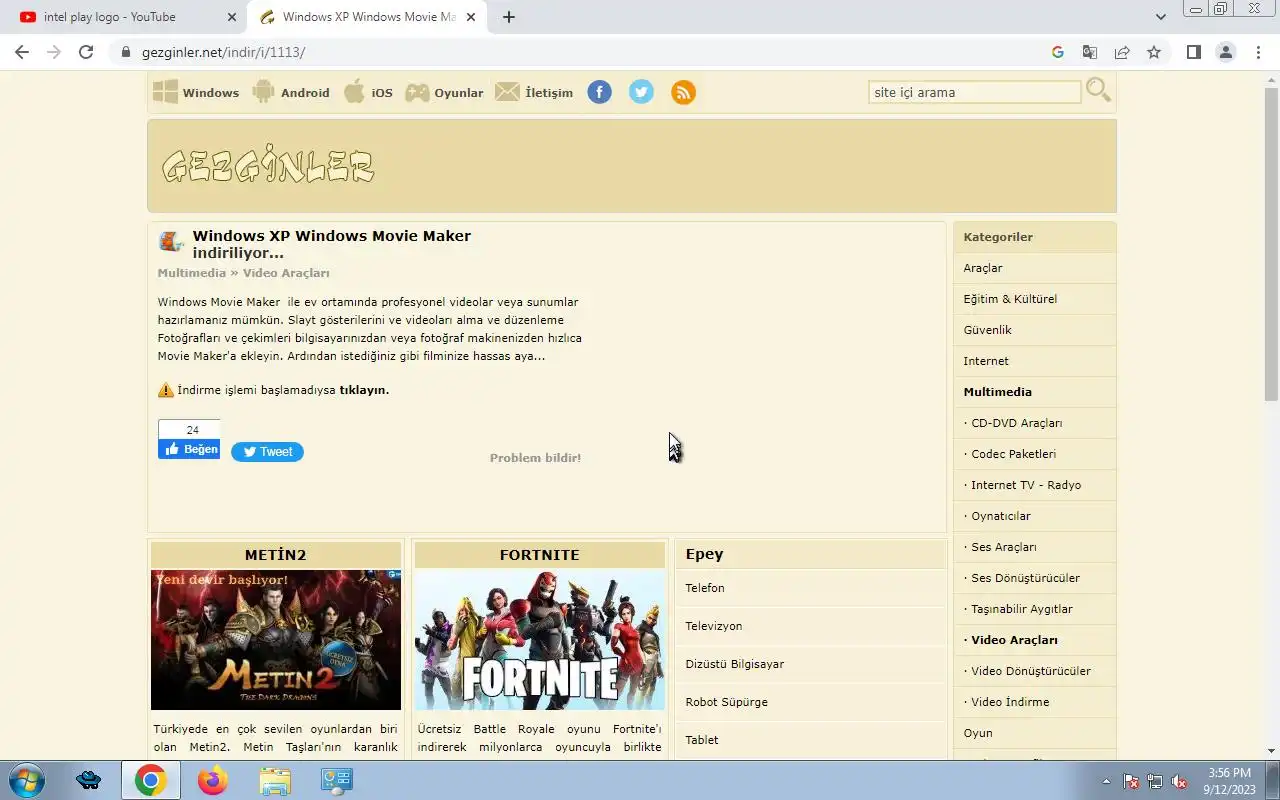Select Araçlar in Kategoriler

(x=1034, y=268)
